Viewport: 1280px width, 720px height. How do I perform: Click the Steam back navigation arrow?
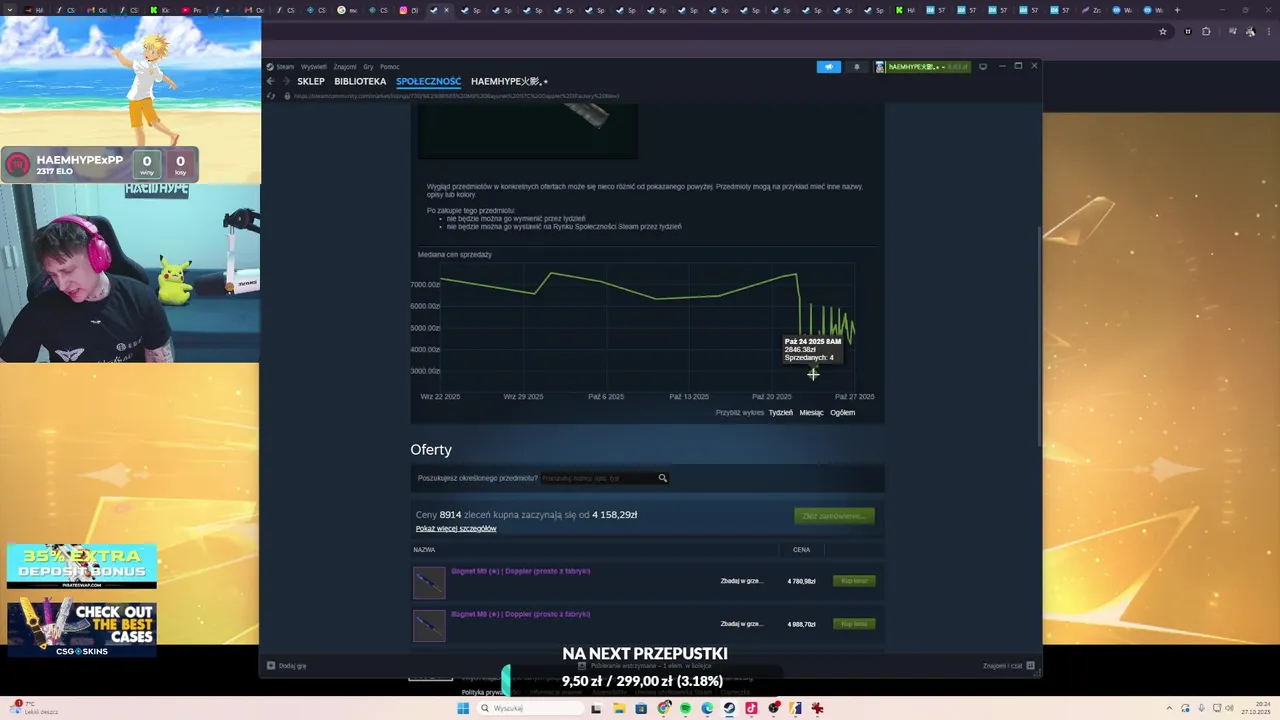[x=270, y=81]
